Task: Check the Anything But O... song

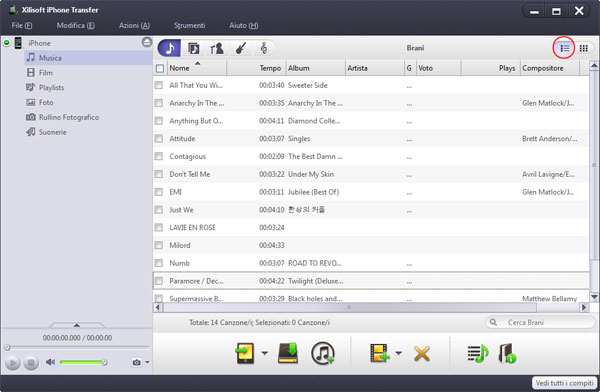Action: 159,121
